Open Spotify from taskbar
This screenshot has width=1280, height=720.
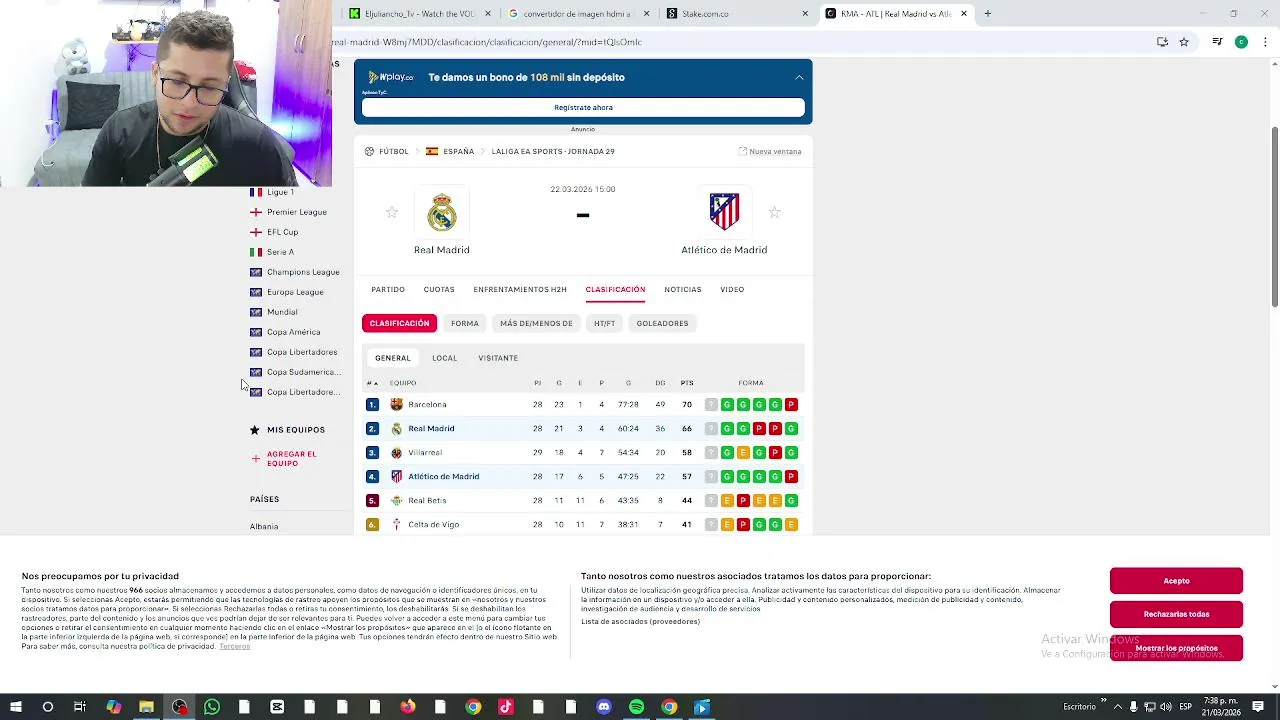637,707
